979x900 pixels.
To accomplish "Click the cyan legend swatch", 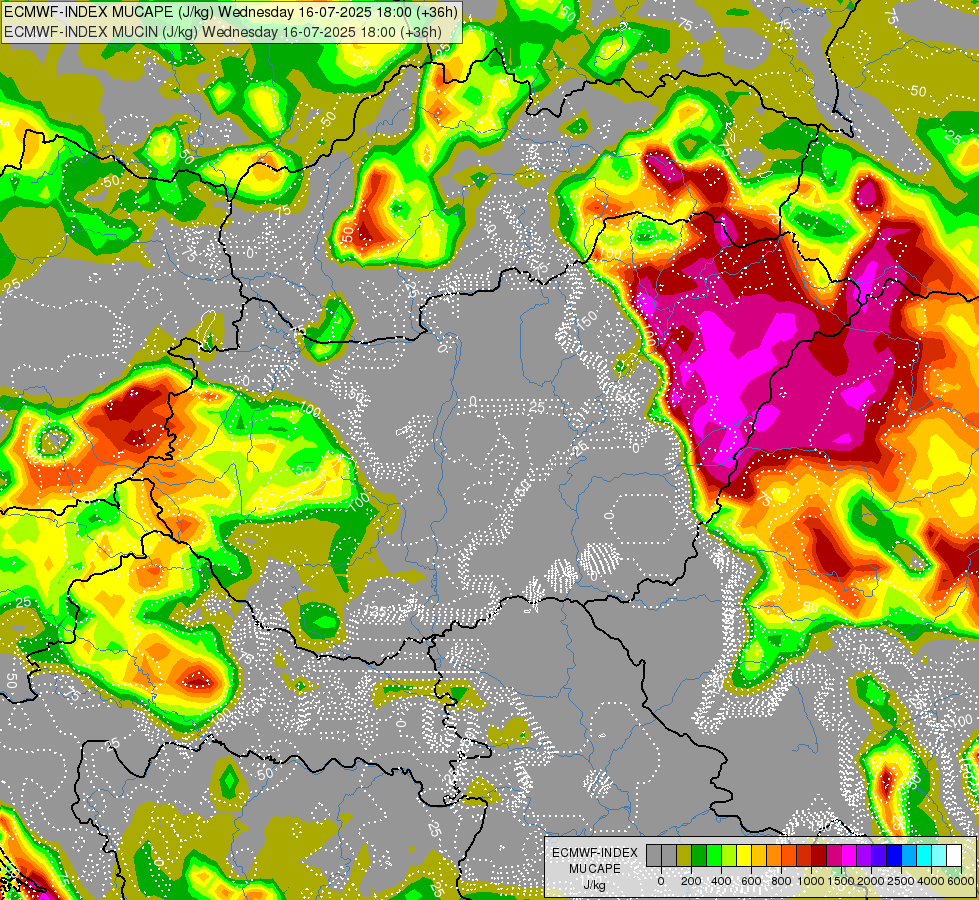I will coord(925,855).
